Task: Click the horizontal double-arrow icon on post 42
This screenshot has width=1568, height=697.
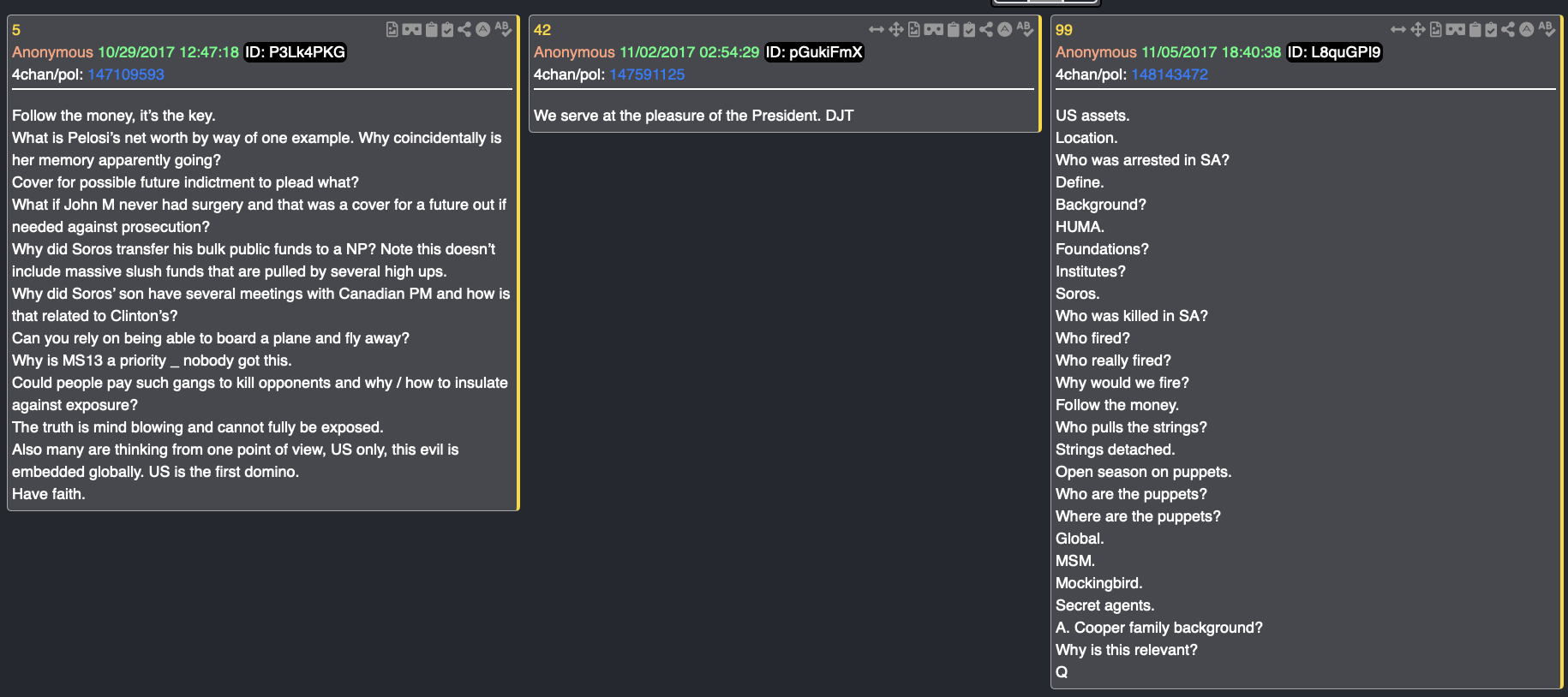Action: (876, 29)
